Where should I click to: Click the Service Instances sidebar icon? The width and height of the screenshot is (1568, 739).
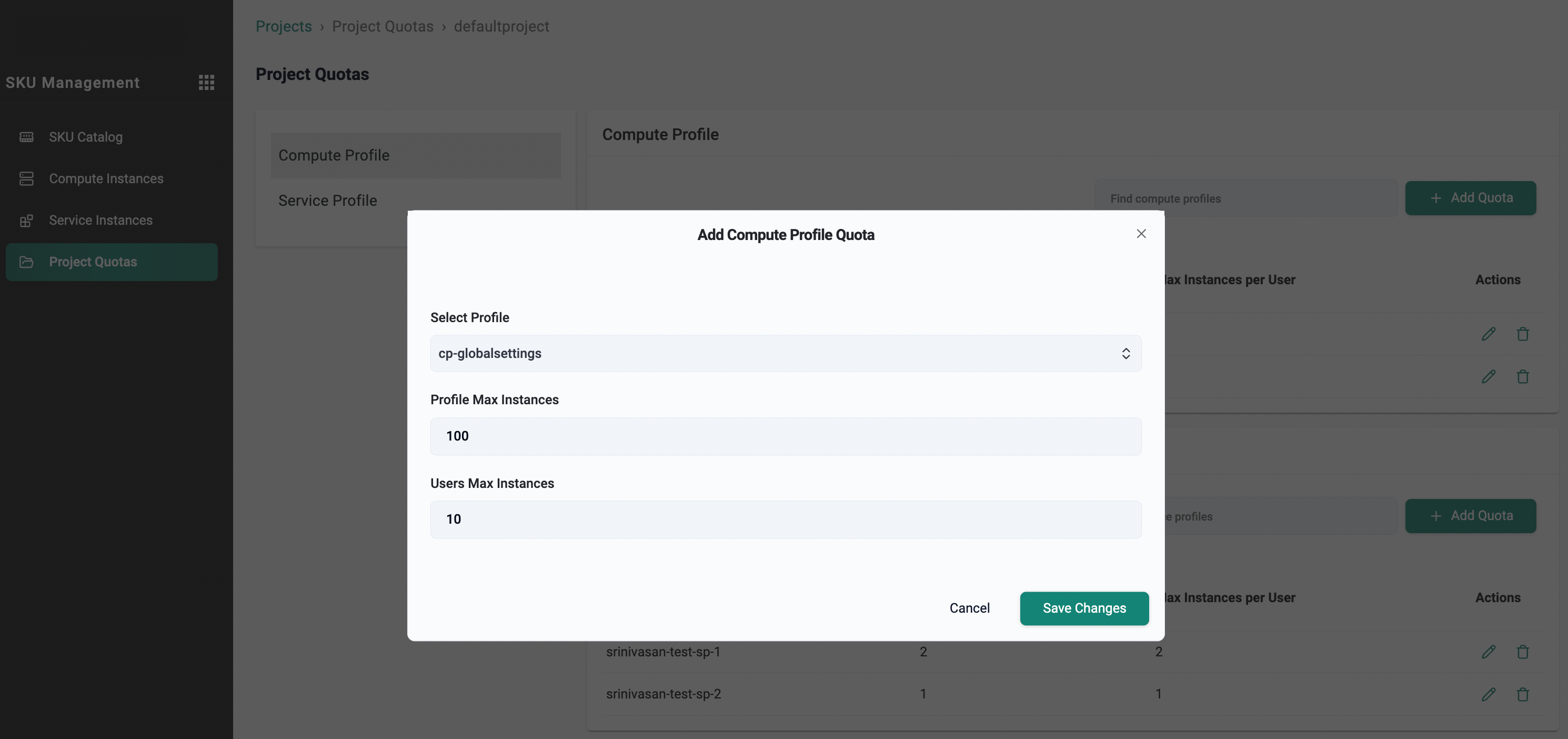26,221
